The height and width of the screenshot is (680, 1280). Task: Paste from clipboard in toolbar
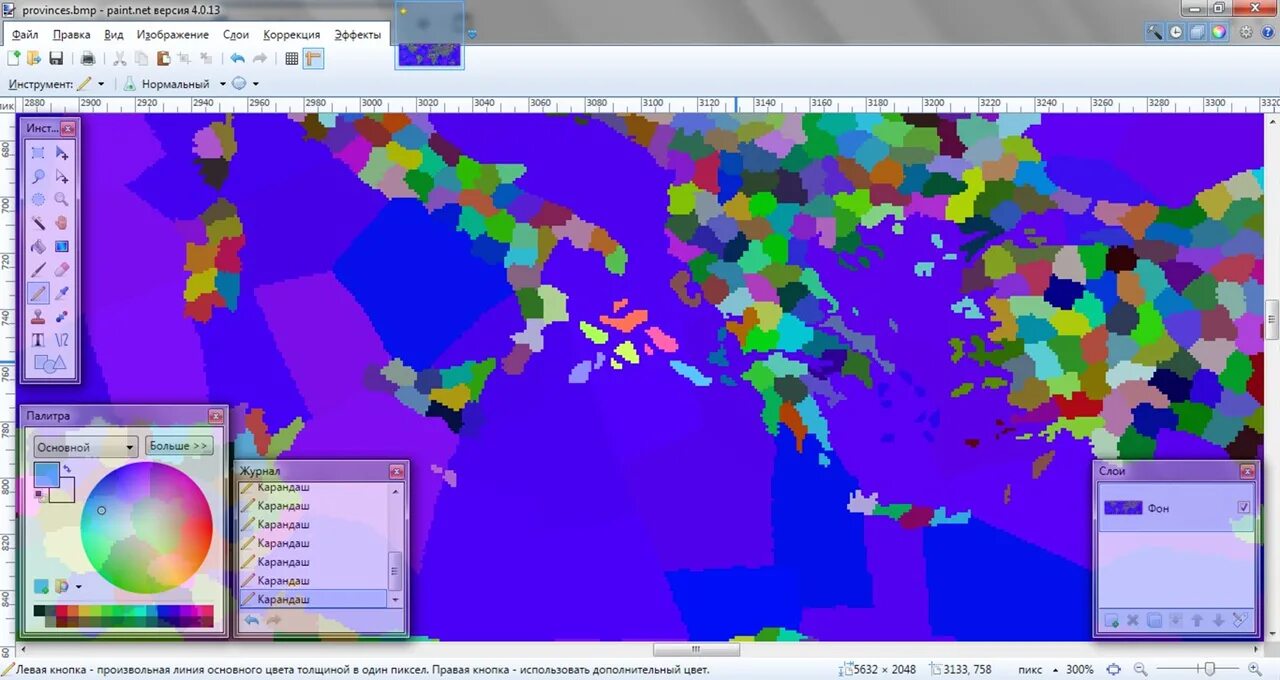(163, 59)
